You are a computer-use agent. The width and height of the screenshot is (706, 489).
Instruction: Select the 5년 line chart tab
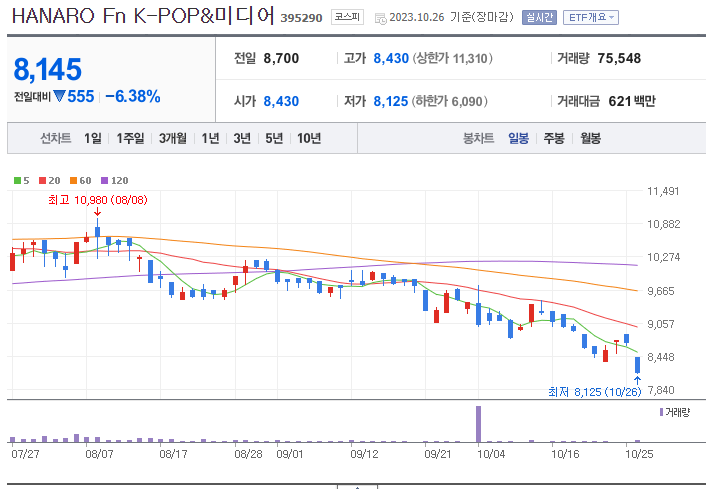tap(274, 138)
